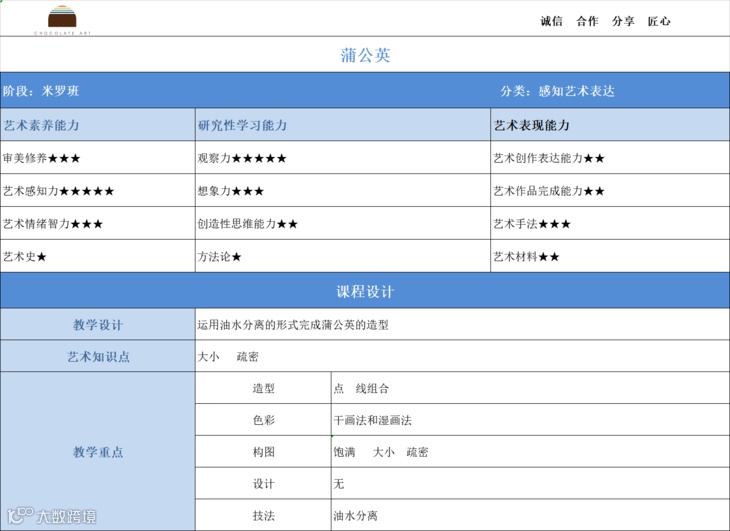Screen dimensions: 730x531
Task: Select the 大小 疏密 knowledge cell
Action: click(x=462, y=356)
